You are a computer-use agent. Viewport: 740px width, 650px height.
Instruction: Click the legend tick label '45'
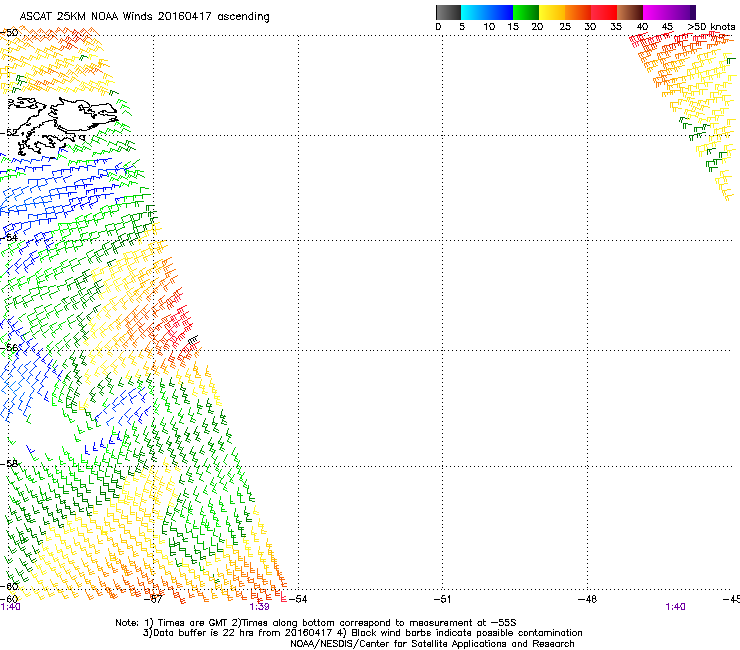point(667,27)
